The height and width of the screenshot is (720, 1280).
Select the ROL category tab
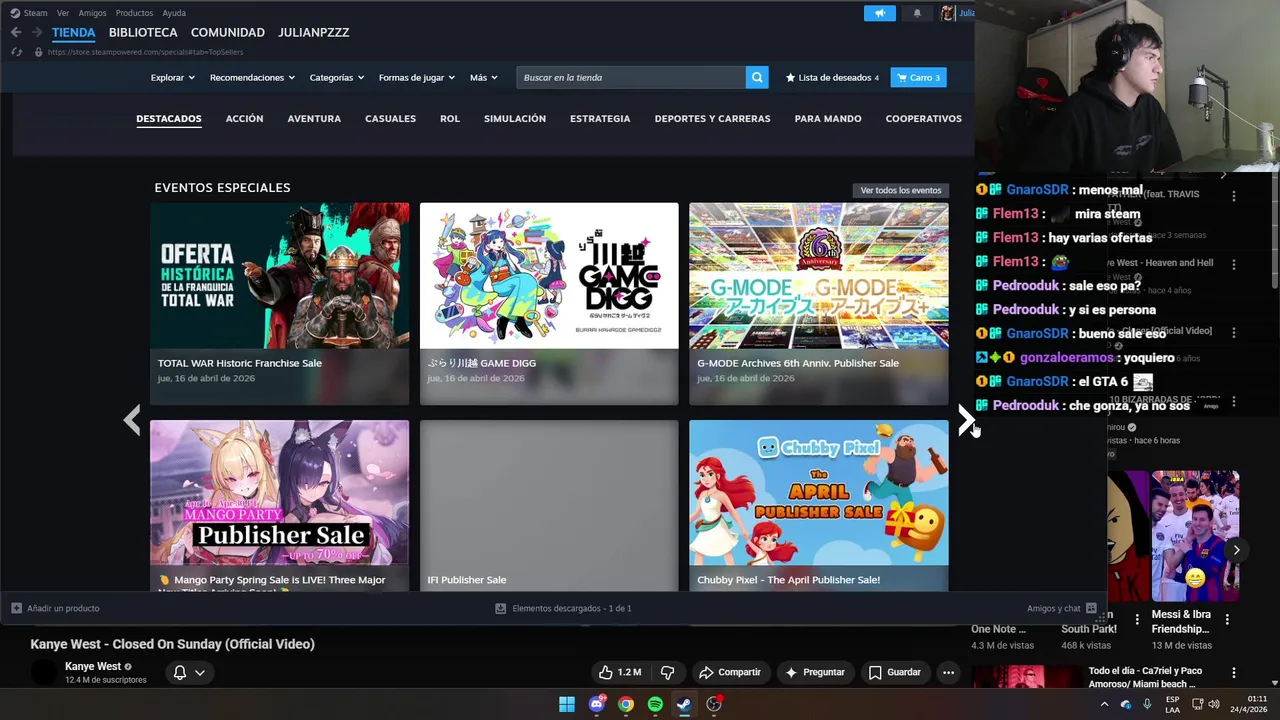[x=450, y=118]
